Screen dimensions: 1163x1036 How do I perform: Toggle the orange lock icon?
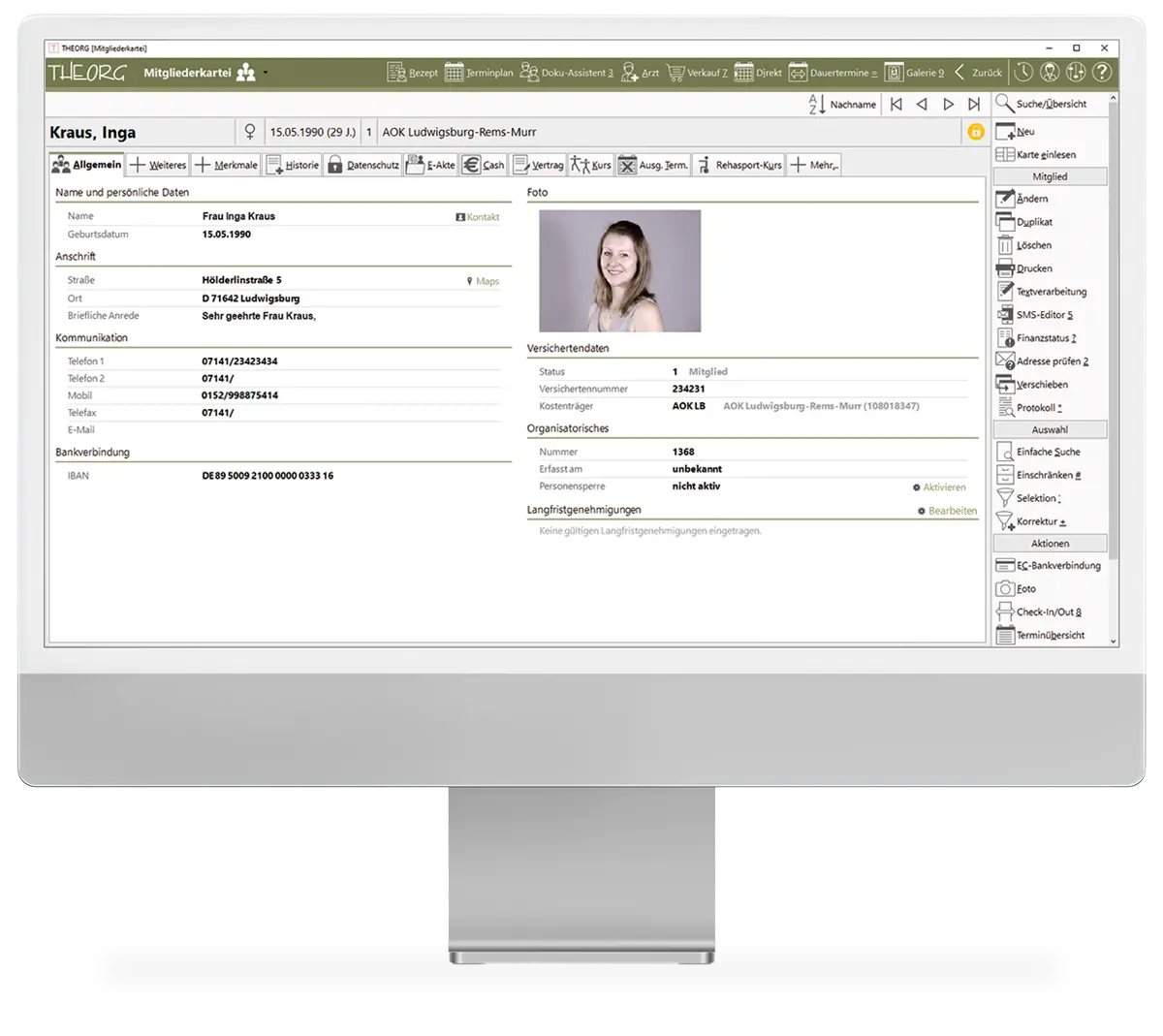pos(976,132)
